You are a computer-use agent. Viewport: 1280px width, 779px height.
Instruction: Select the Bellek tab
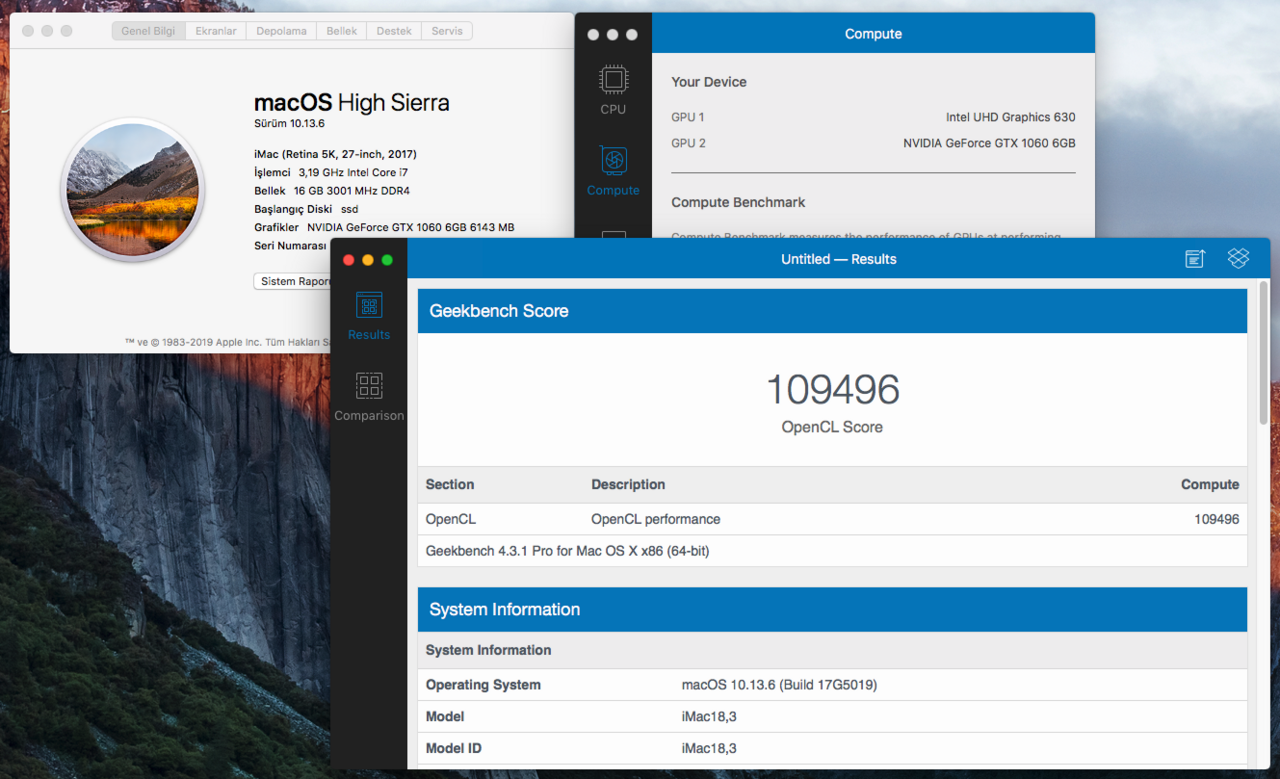click(342, 31)
